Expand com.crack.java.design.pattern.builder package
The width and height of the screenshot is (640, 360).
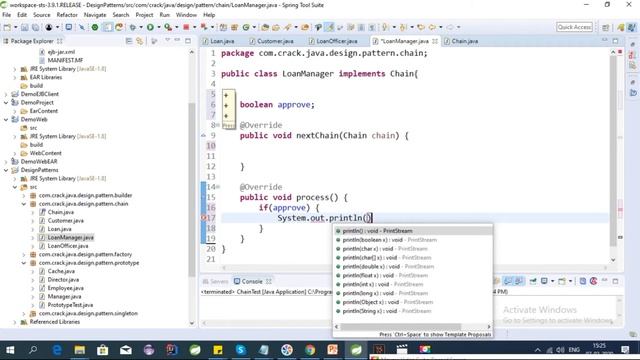point(24,196)
